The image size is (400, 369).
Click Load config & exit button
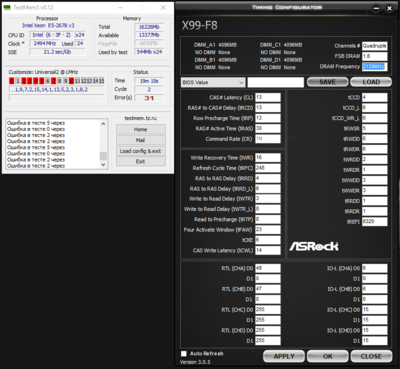[141, 151]
